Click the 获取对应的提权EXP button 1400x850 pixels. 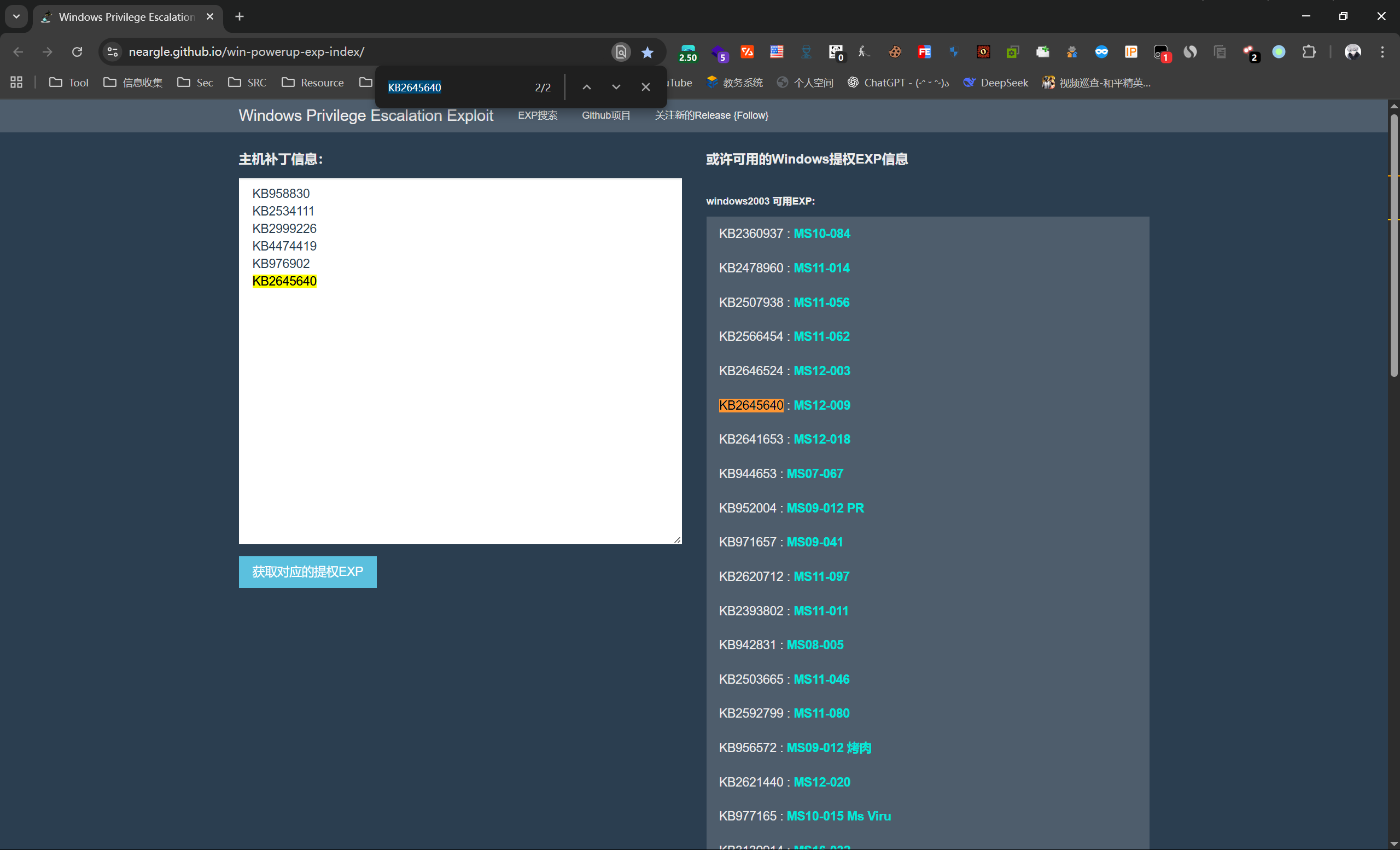pos(307,572)
